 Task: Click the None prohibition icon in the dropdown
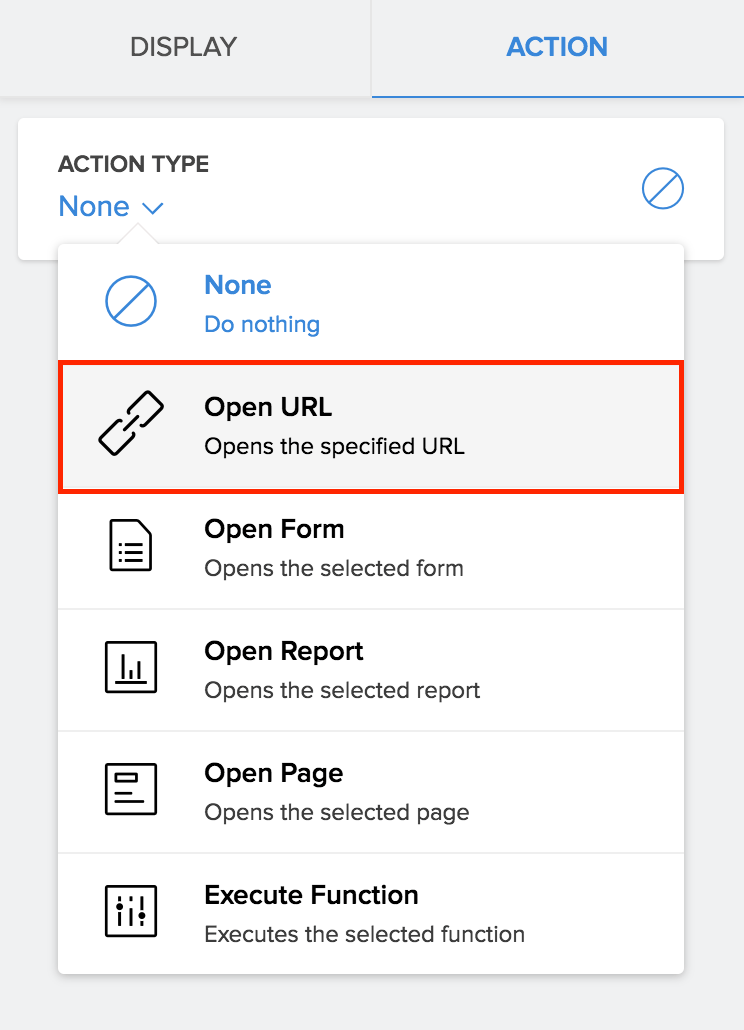click(x=133, y=301)
